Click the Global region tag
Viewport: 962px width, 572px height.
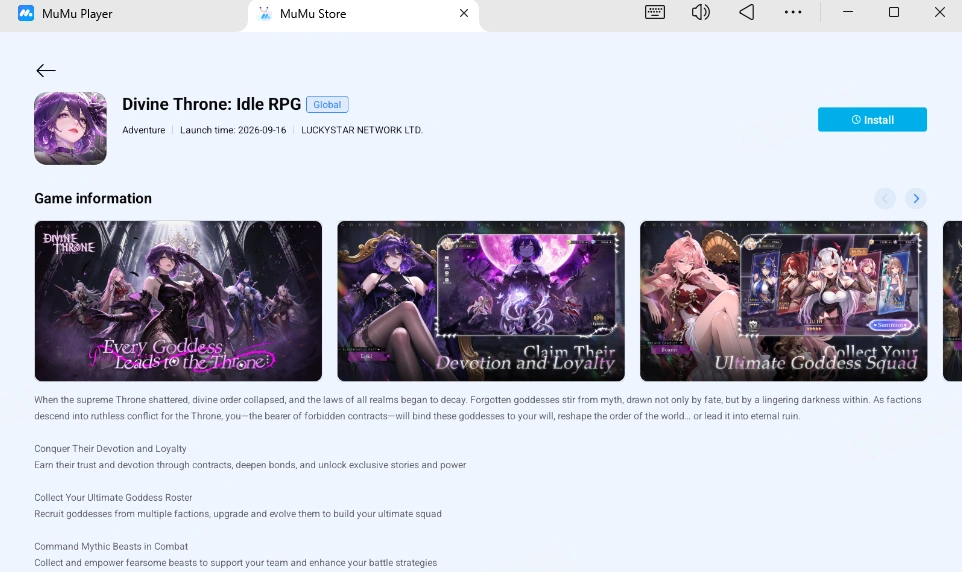(x=327, y=105)
